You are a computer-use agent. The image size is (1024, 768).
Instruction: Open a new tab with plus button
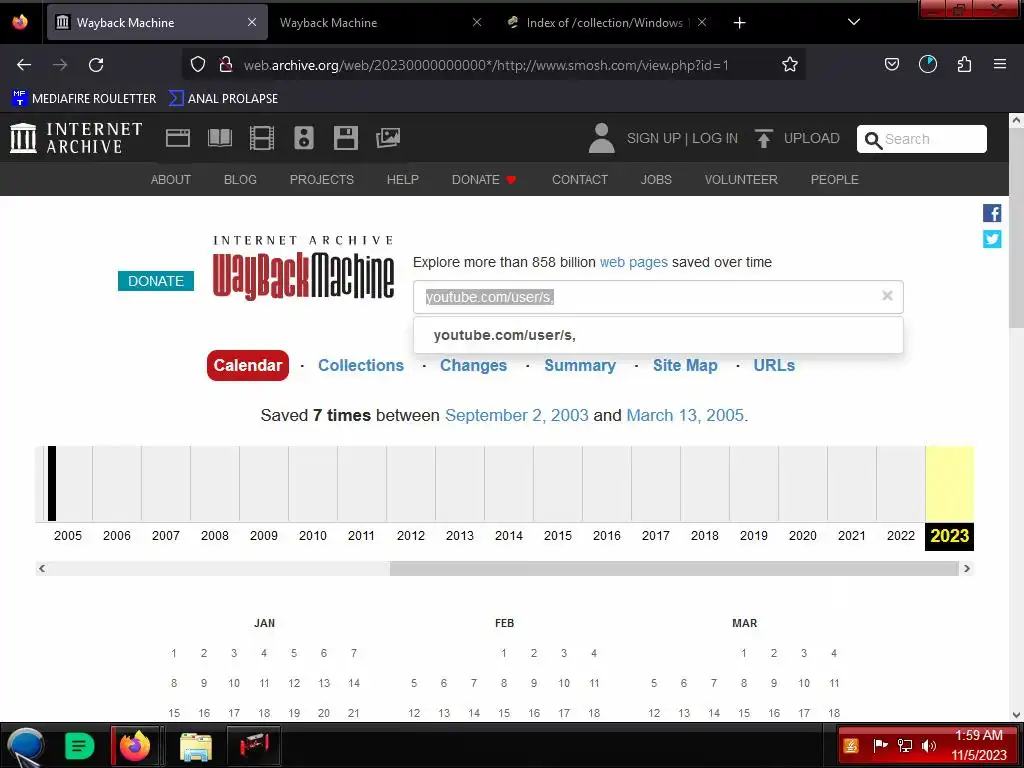(x=739, y=23)
